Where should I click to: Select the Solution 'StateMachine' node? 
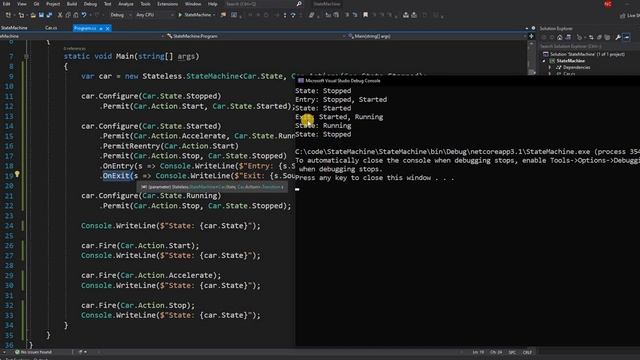pos(587,54)
